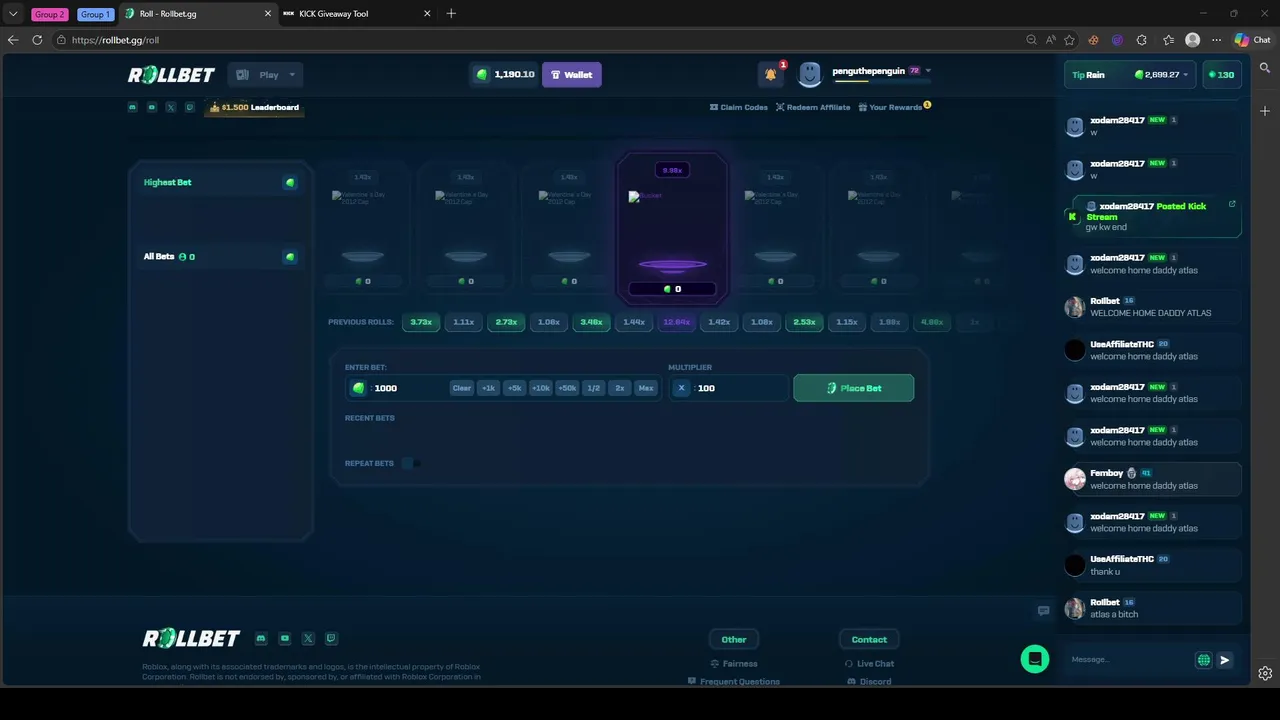Viewport: 1280px width, 720px height.
Task: Toggle the Repeat Bets switch
Action: [411, 463]
